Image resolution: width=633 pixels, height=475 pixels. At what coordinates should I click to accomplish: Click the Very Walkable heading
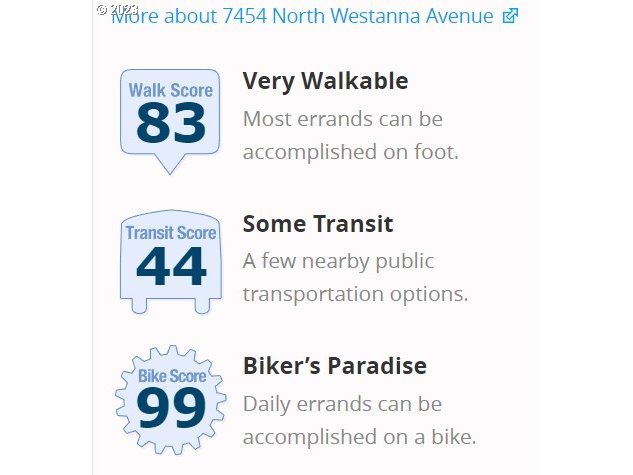click(325, 81)
